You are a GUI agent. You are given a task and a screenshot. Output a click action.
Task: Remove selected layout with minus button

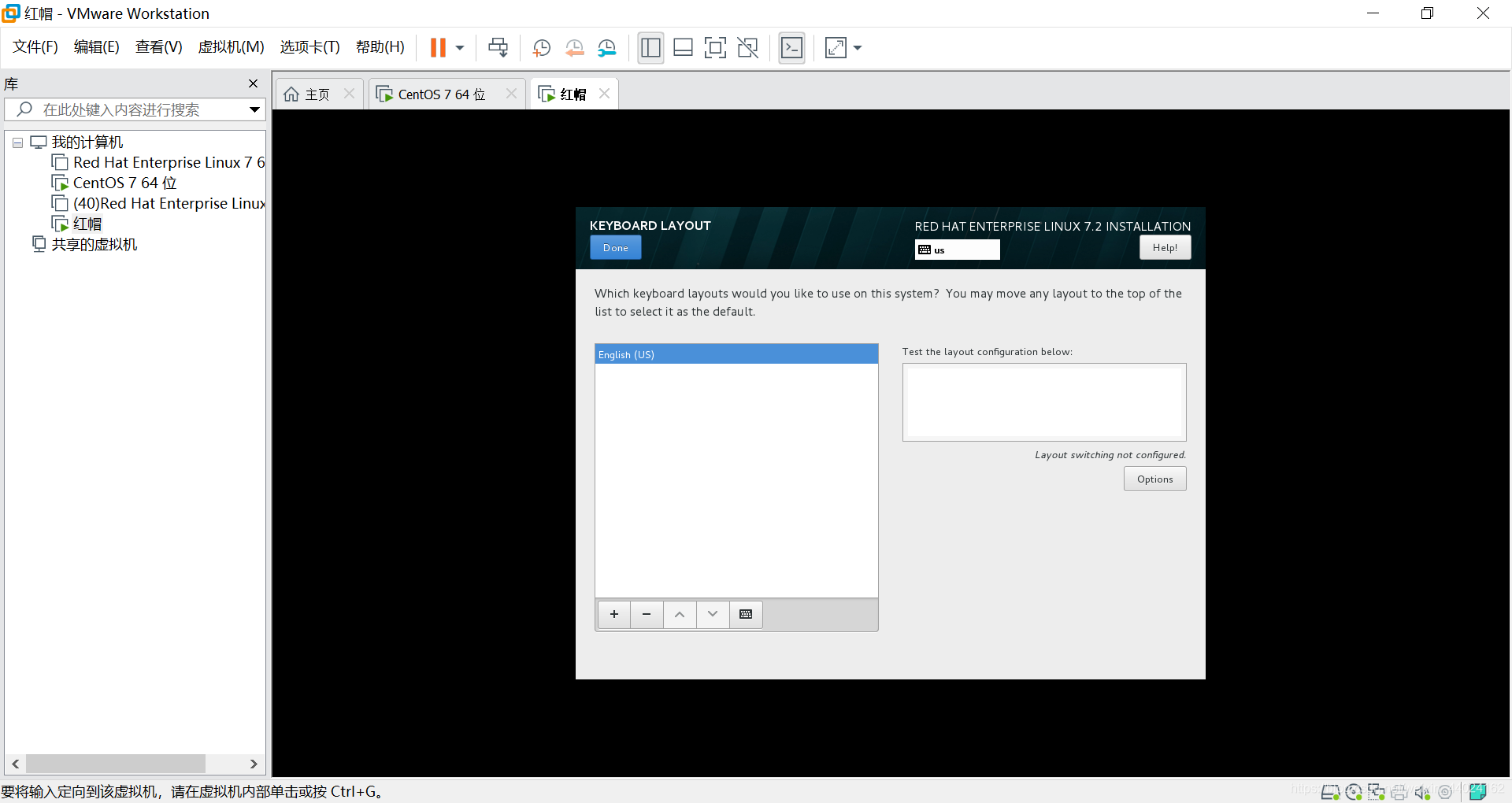click(x=647, y=614)
